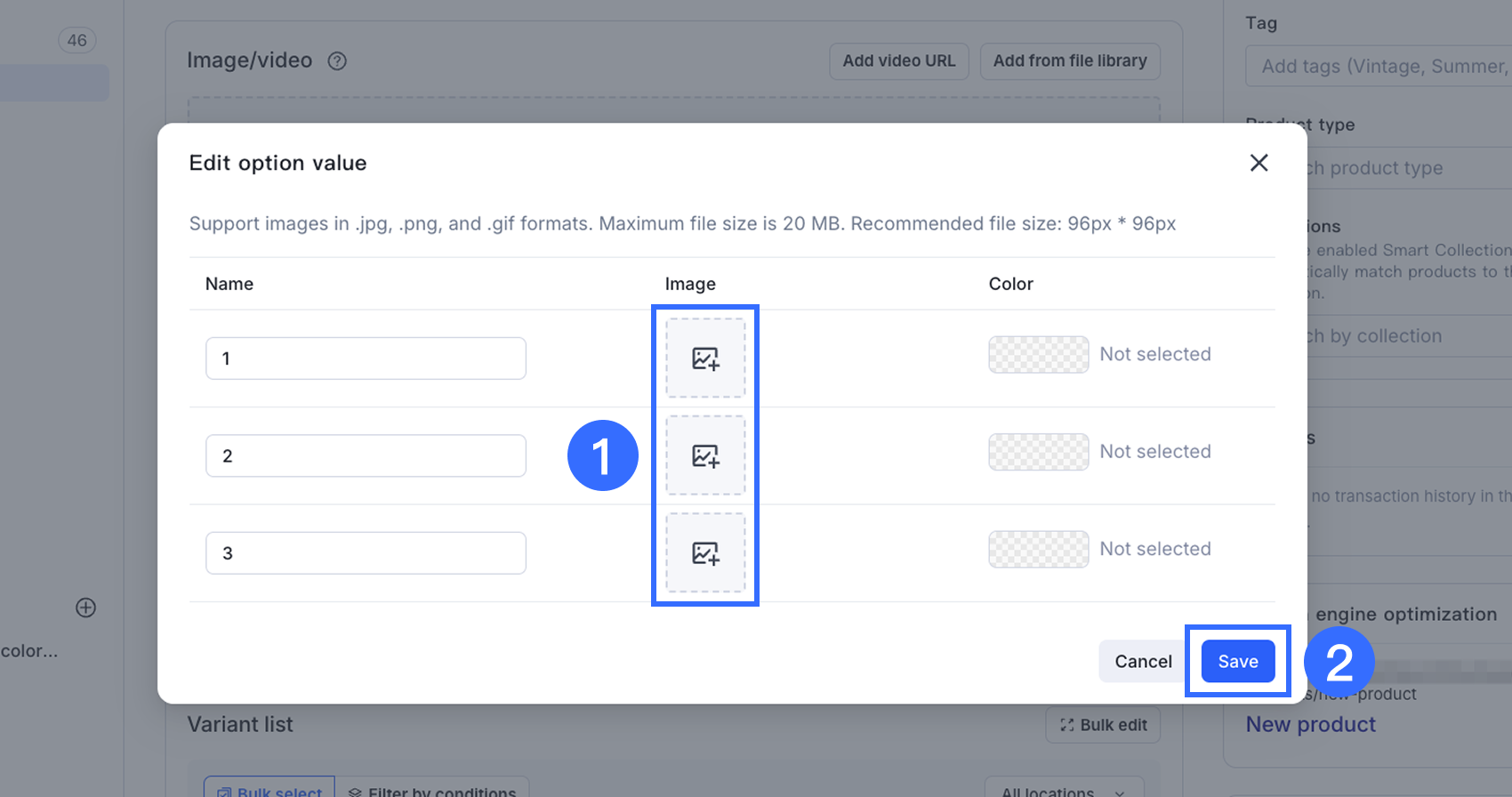Add image for option value 1
The image size is (1512, 797).
pyautogui.click(x=705, y=358)
